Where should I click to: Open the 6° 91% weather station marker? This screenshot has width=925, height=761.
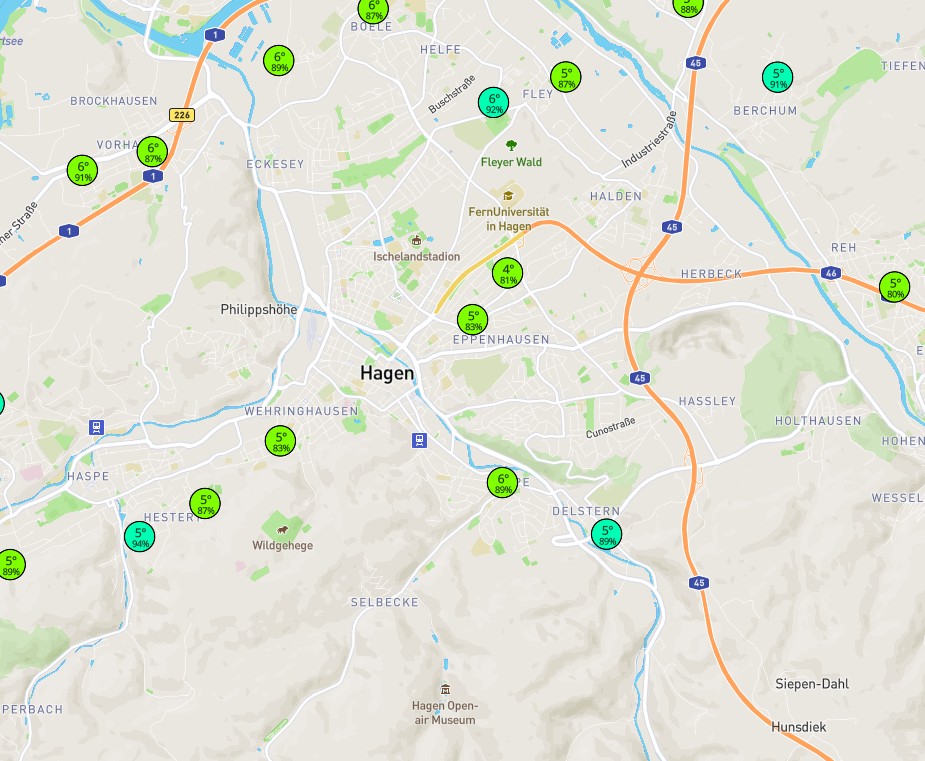[x=82, y=170]
